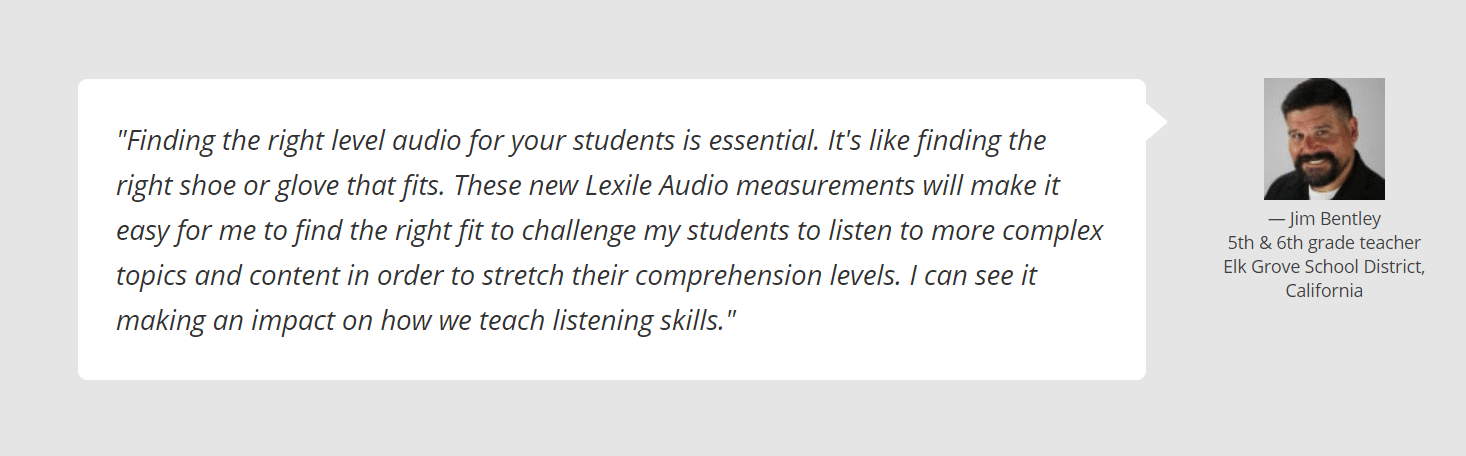1466x456 pixels.
Task: Click the "5th & 6th grade teacher" text
Action: [1324, 243]
